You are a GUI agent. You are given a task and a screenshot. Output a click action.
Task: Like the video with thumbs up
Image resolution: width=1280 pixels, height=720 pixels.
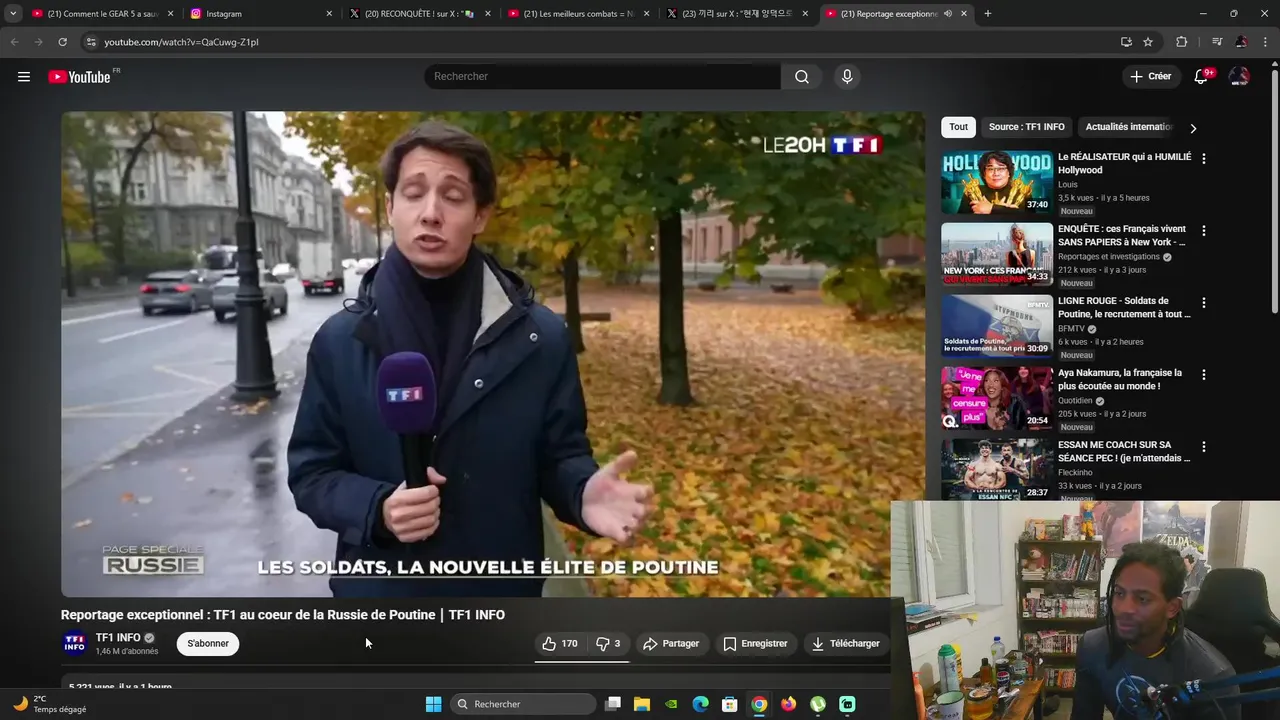click(x=560, y=643)
